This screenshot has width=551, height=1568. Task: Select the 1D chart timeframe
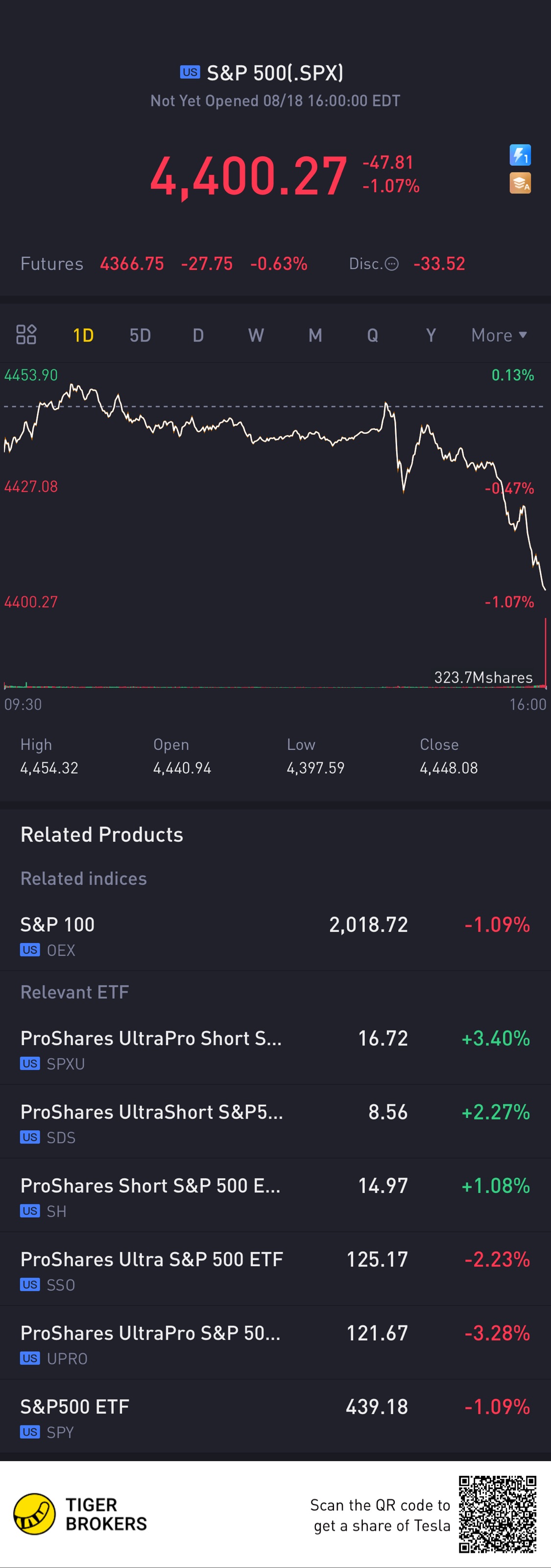pyautogui.click(x=83, y=335)
